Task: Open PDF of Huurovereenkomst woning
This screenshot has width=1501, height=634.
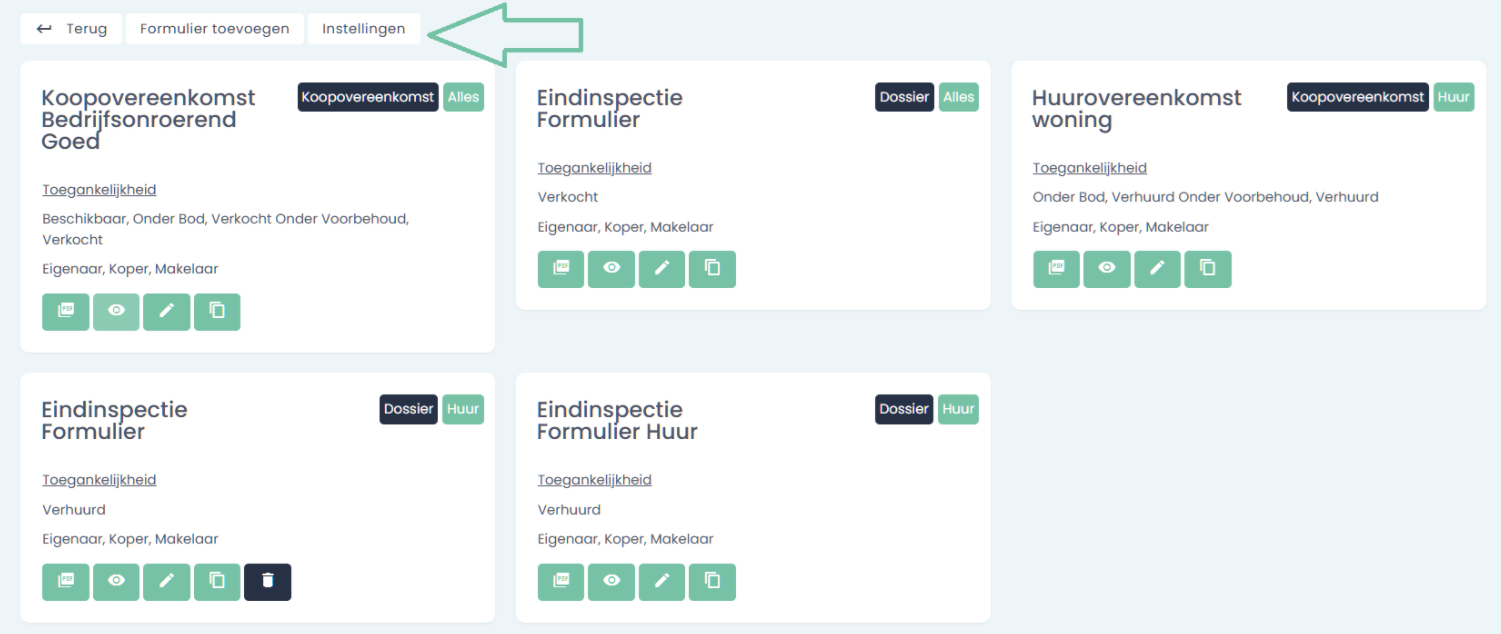Action: coord(1056,269)
